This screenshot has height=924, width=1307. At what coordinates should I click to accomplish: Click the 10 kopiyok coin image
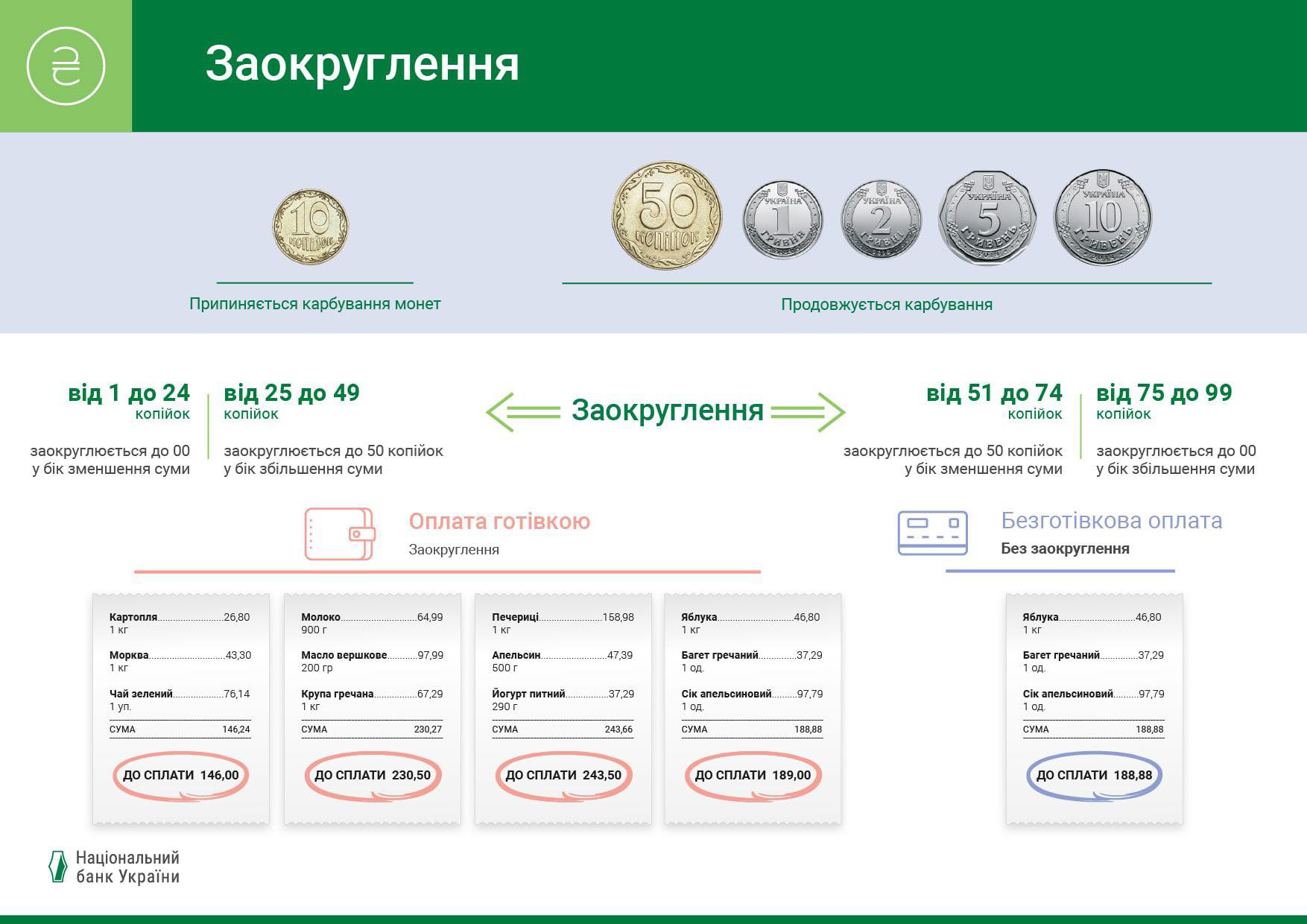point(311,227)
